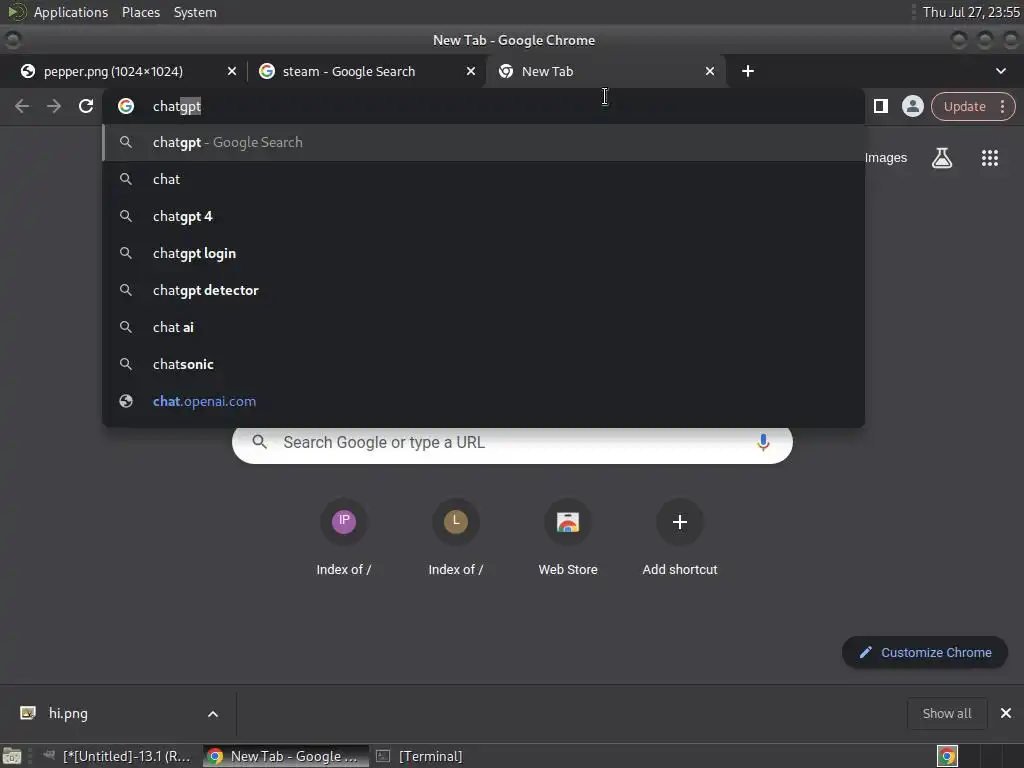The image size is (1024, 768).
Task: Switch to the [*[Untitled]-13.1 taskbar window
Action: pyautogui.click(x=118, y=756)
